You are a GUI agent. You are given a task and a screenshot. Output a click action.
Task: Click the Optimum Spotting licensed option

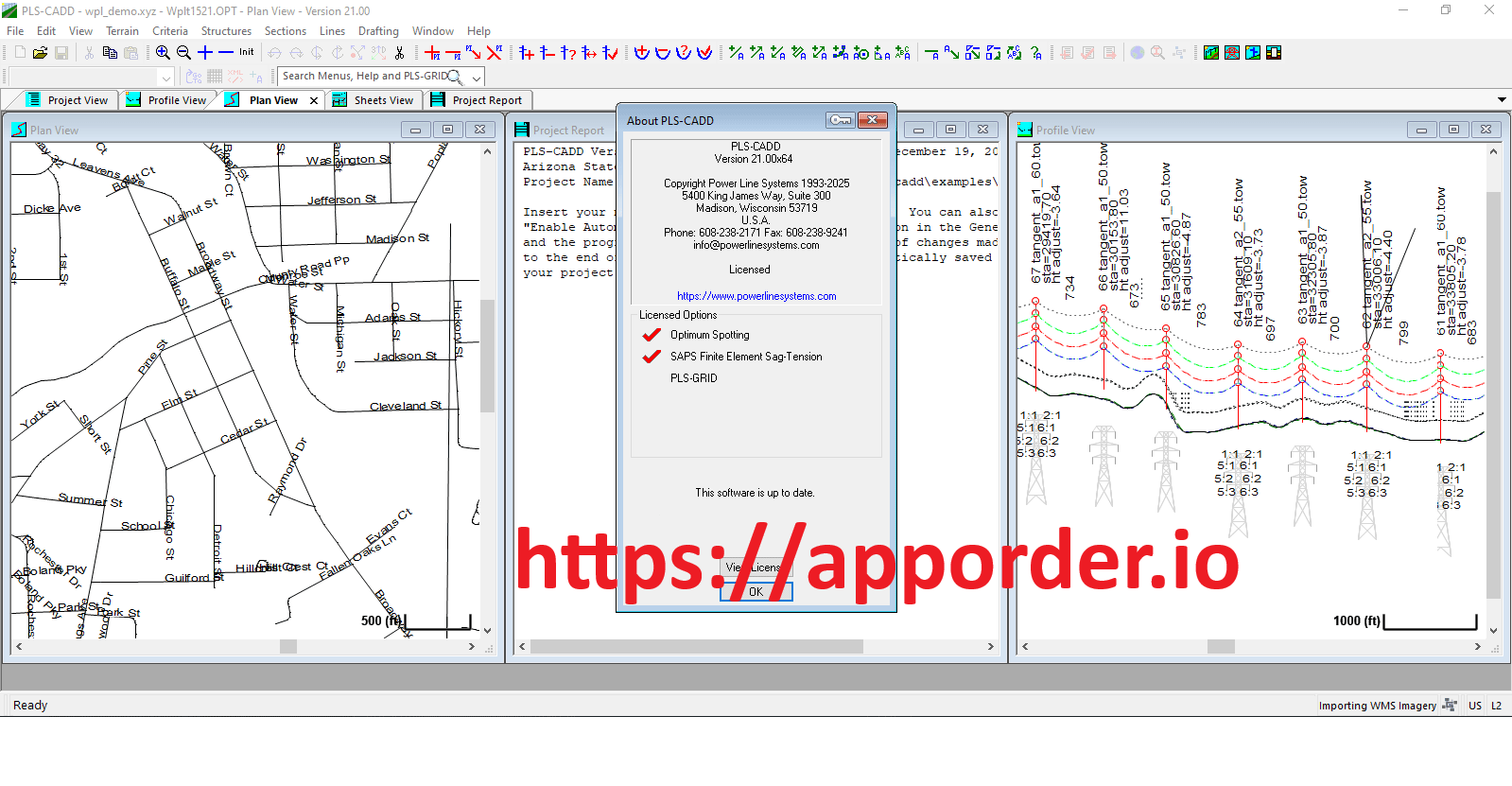click(x=709, y=335)
